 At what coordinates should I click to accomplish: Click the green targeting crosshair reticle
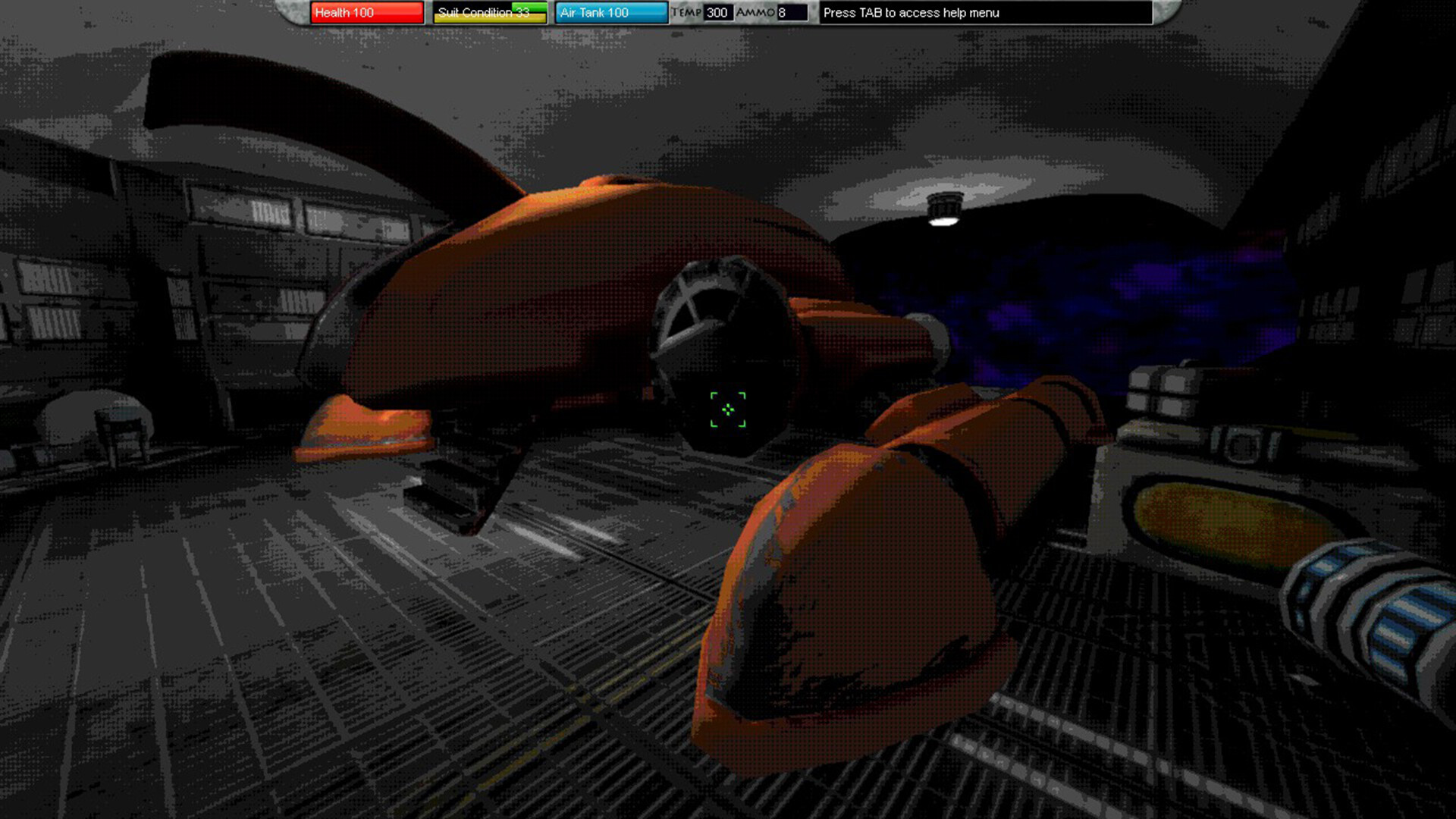(726, 409)
